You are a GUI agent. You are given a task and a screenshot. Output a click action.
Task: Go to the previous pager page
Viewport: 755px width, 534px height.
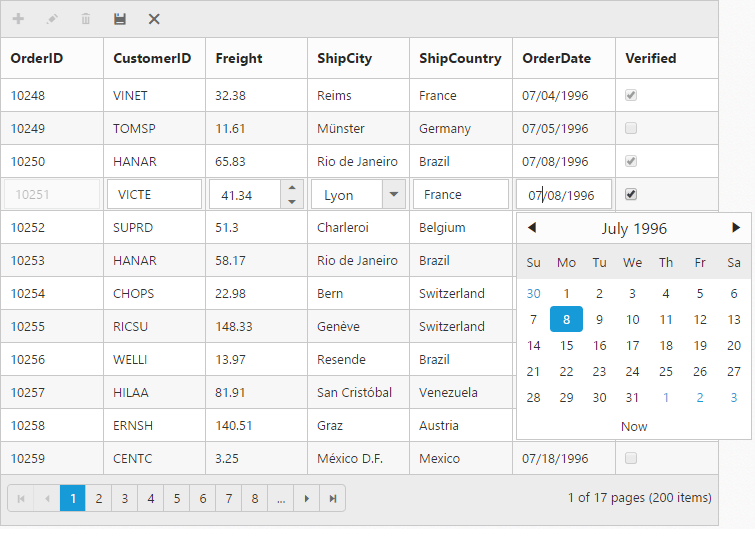coord(47,498)
